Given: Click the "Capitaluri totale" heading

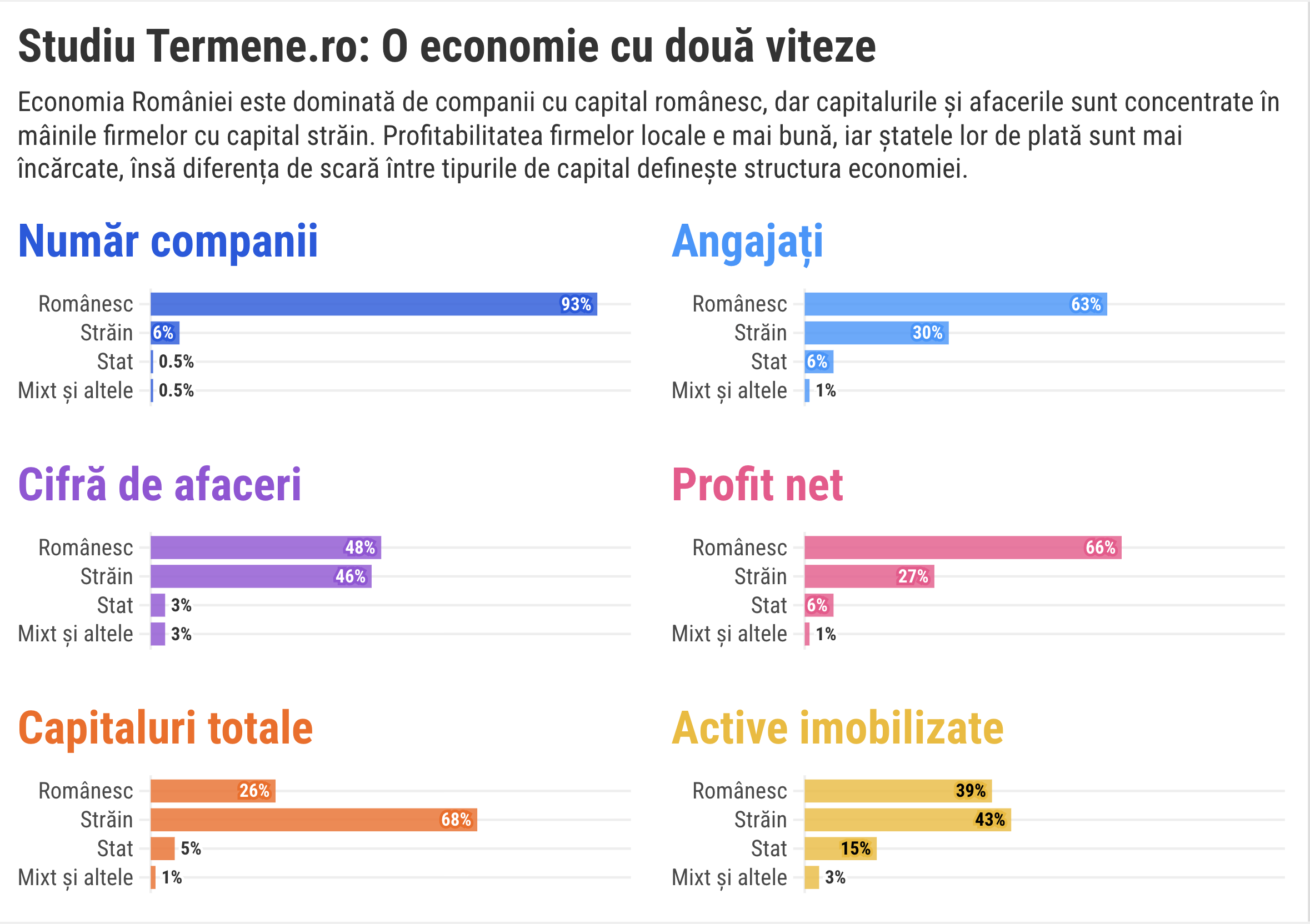Looking at the screenshot, I should [x=166, y=729].
